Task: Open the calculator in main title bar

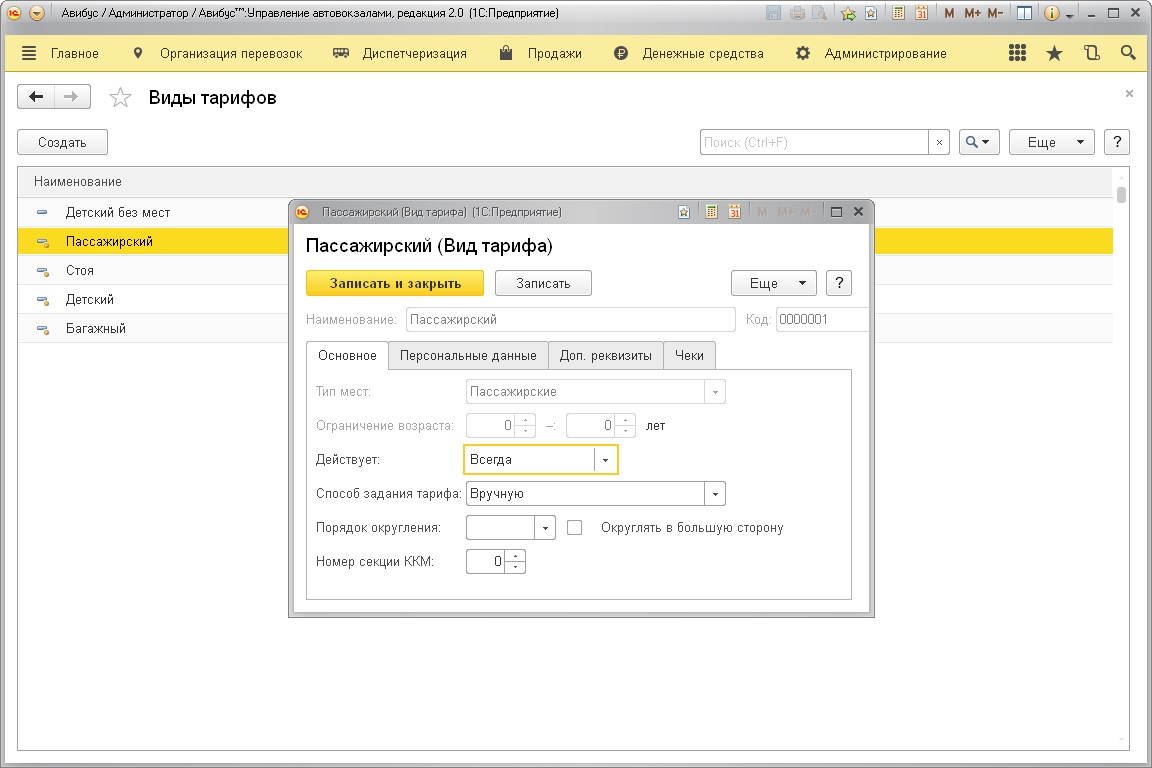Action: (x=899, y=14)
